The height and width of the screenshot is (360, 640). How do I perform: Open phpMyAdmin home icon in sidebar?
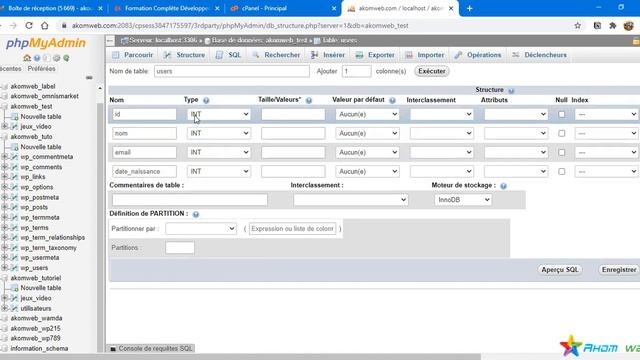point(27,58)
